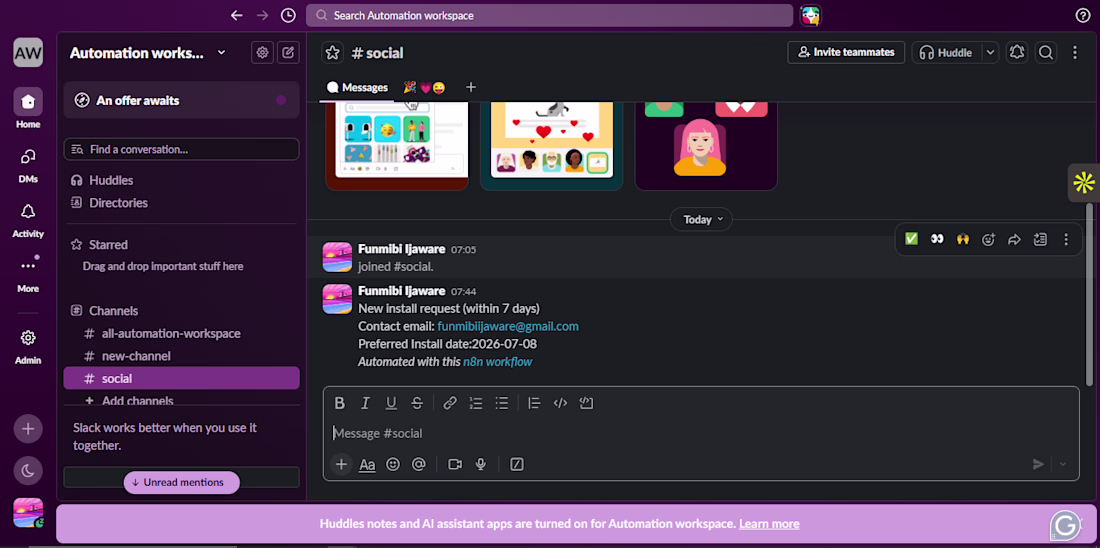Open the history clock icon
1100x548 pixels.
[x=288, y=15]
